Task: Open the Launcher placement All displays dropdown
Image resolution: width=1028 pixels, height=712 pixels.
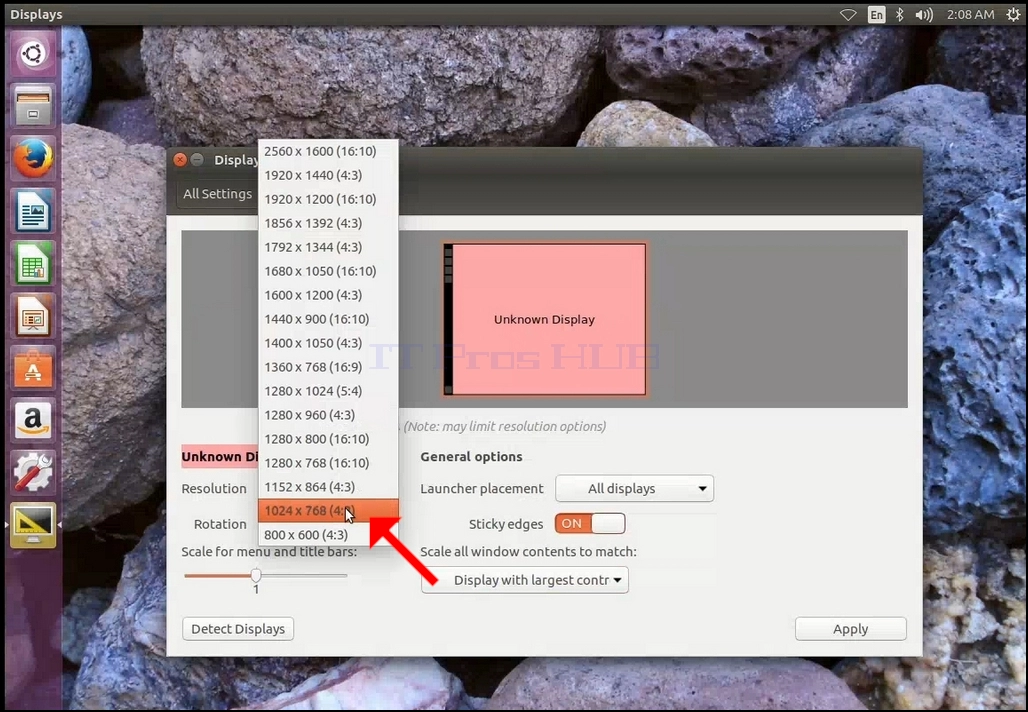Action: 635,488
